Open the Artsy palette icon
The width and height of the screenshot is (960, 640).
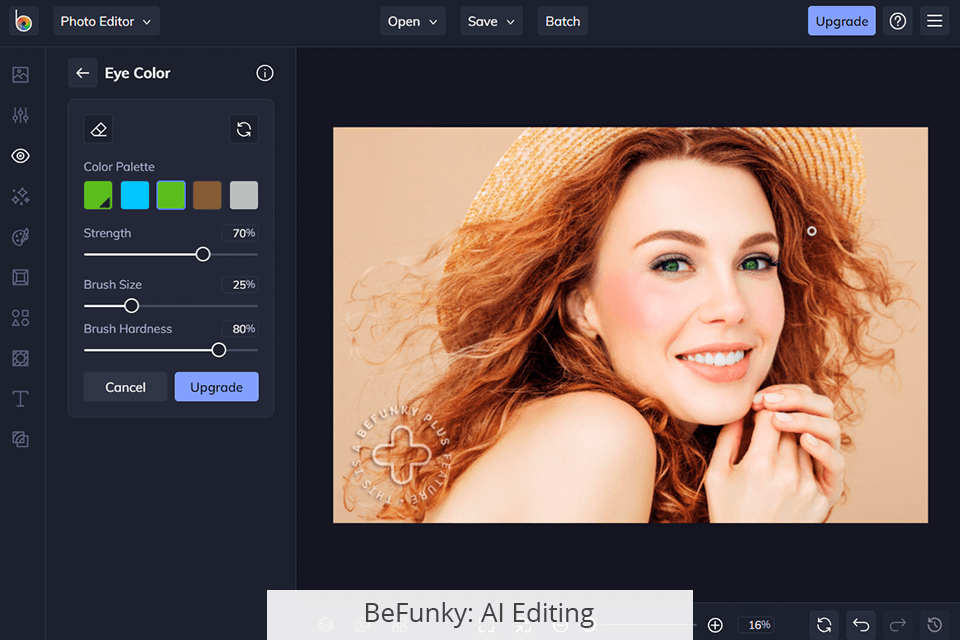tap(20, 237)
